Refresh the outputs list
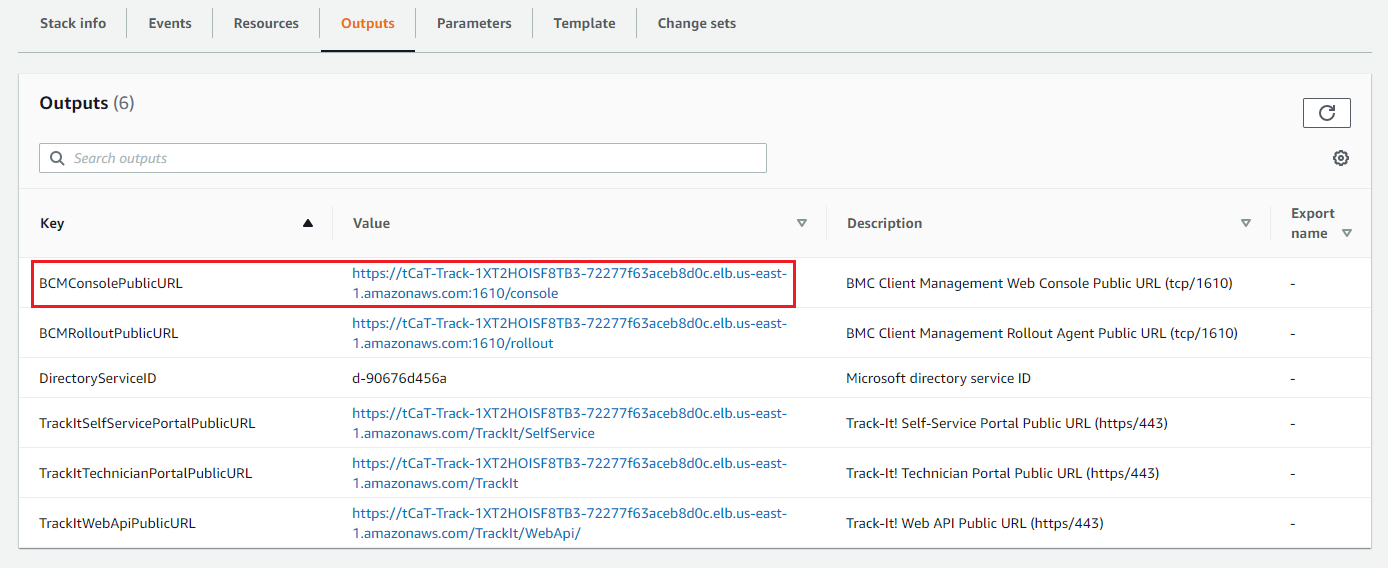 (x=1326, y=113)
